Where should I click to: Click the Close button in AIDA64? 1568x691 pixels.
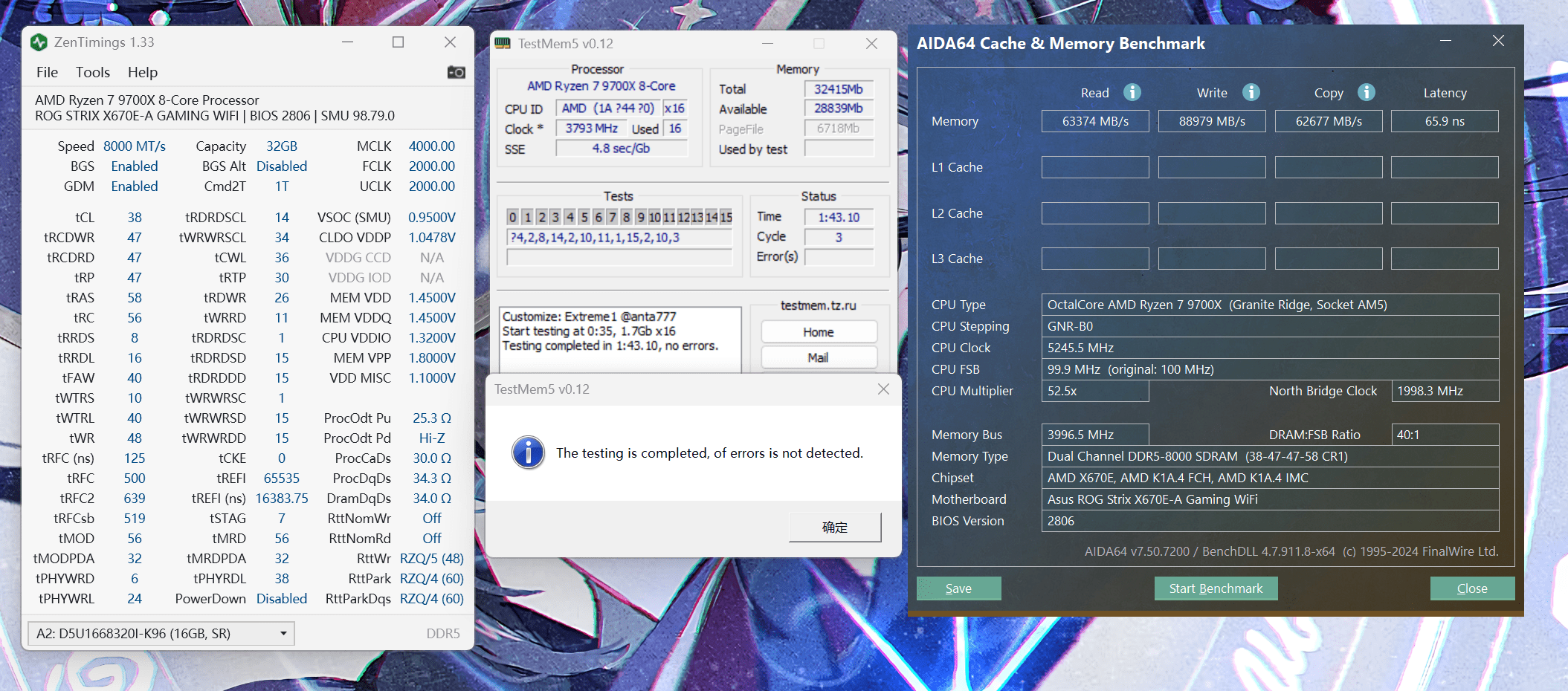click(x=1471, y=588)
